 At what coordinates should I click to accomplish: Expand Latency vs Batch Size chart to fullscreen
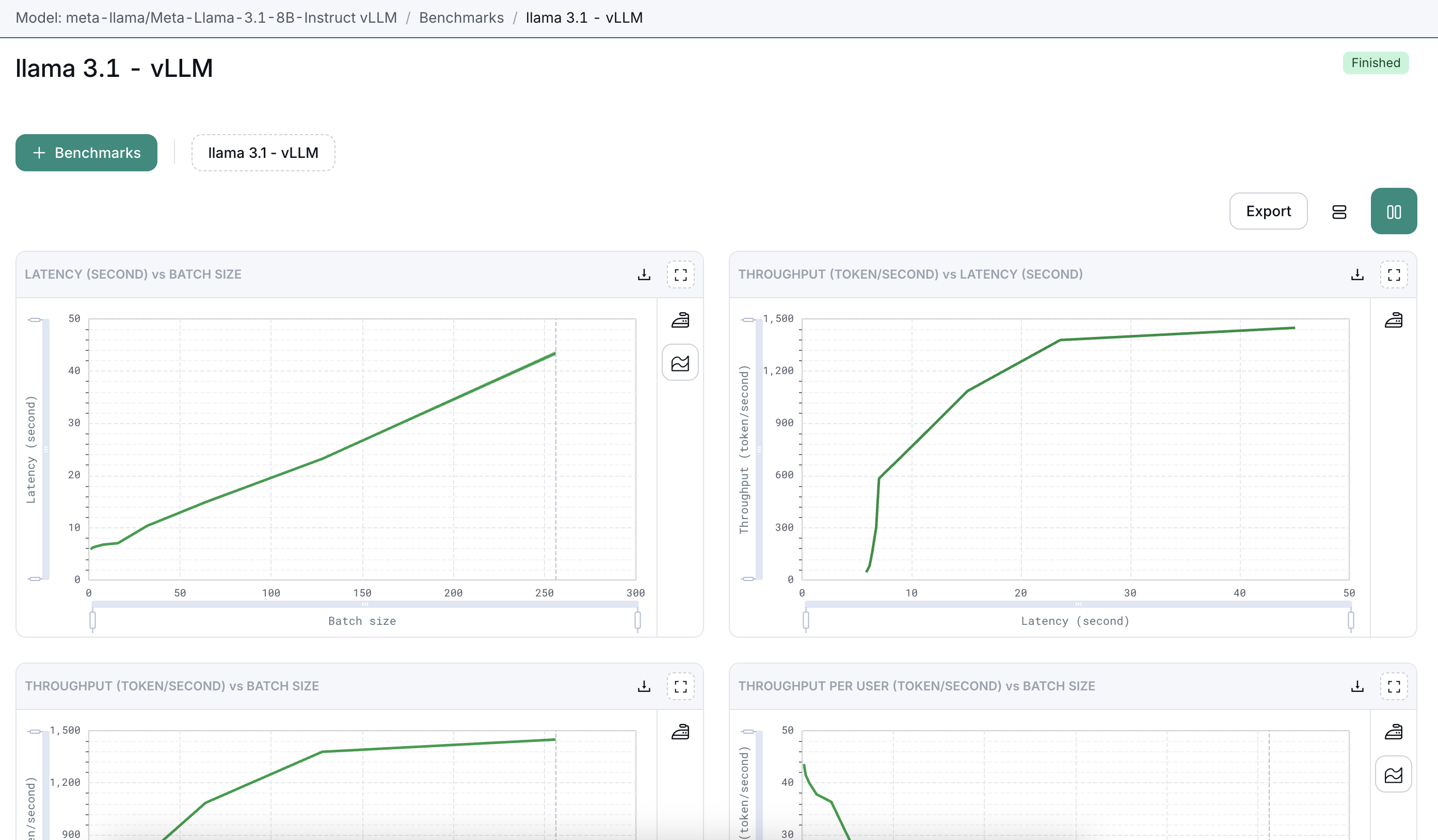tap(681, 274)
